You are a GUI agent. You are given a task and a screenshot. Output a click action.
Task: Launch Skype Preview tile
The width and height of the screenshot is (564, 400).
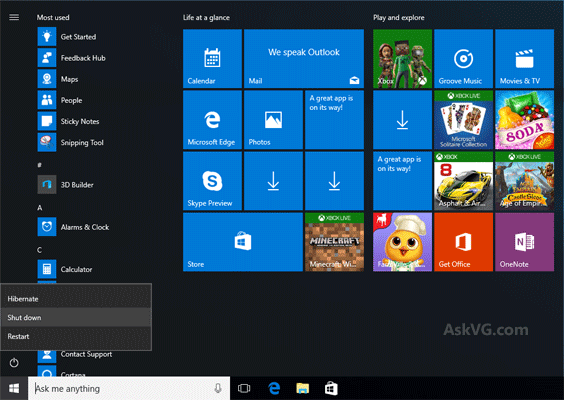(x=213, y=181)
